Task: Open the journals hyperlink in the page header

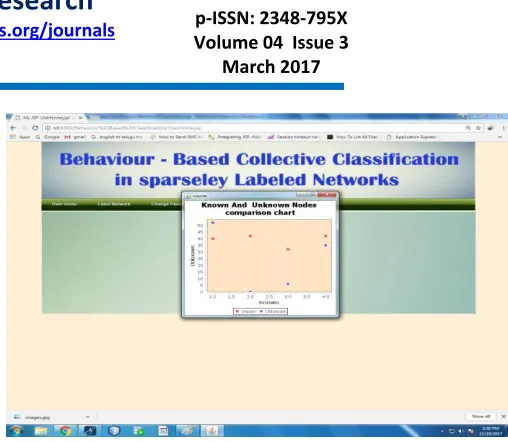Action: (x=57, y=31)
